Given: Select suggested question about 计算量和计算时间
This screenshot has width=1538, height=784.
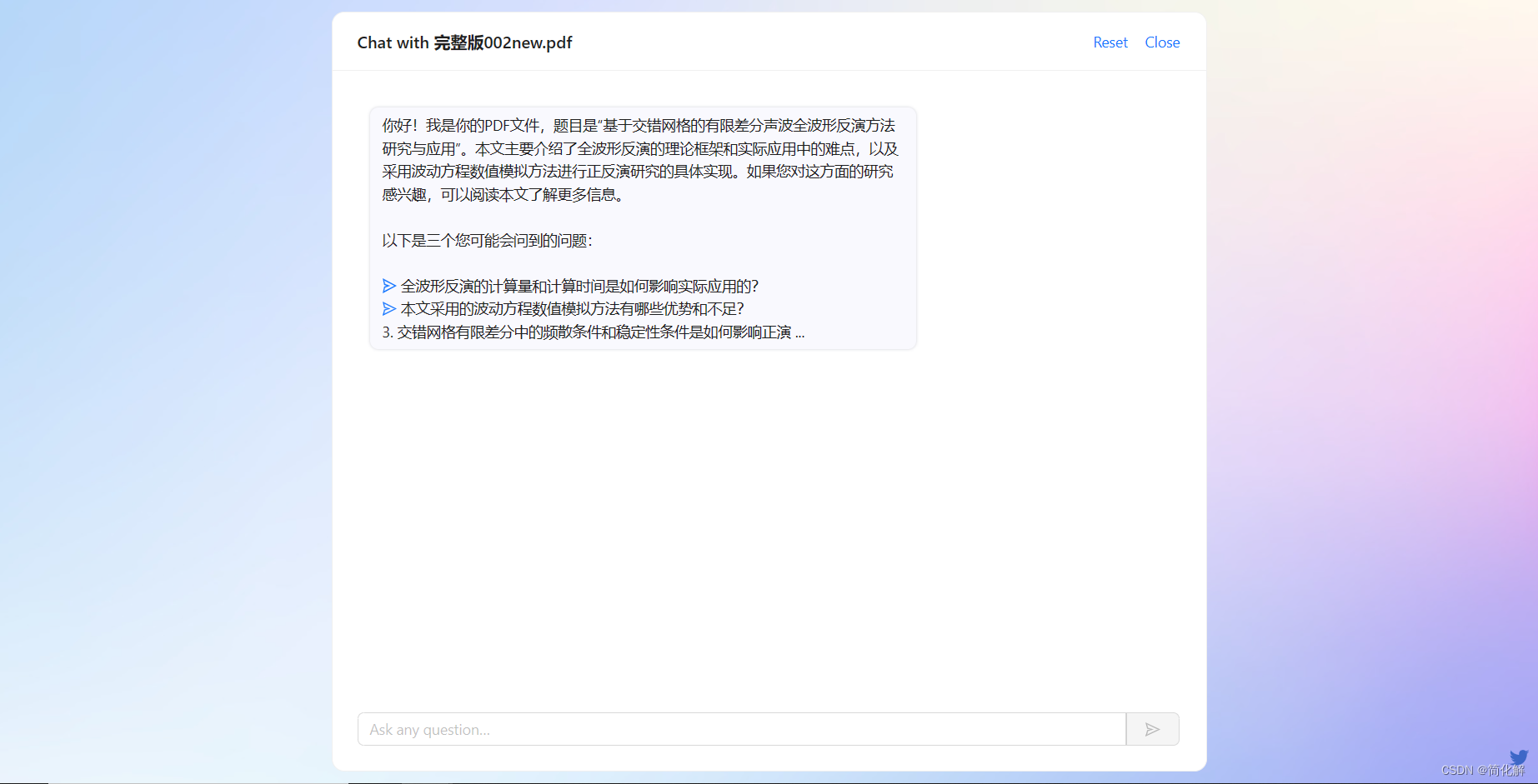Looking at the screenshot, I should click(x=579, y=286).
